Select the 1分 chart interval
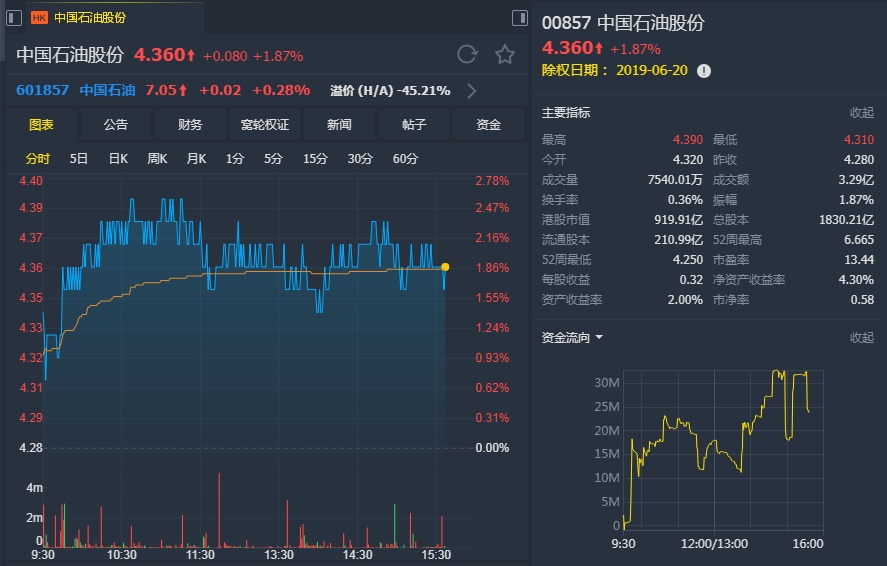This screenshot has width=887, height=566. tap(235, 159)
